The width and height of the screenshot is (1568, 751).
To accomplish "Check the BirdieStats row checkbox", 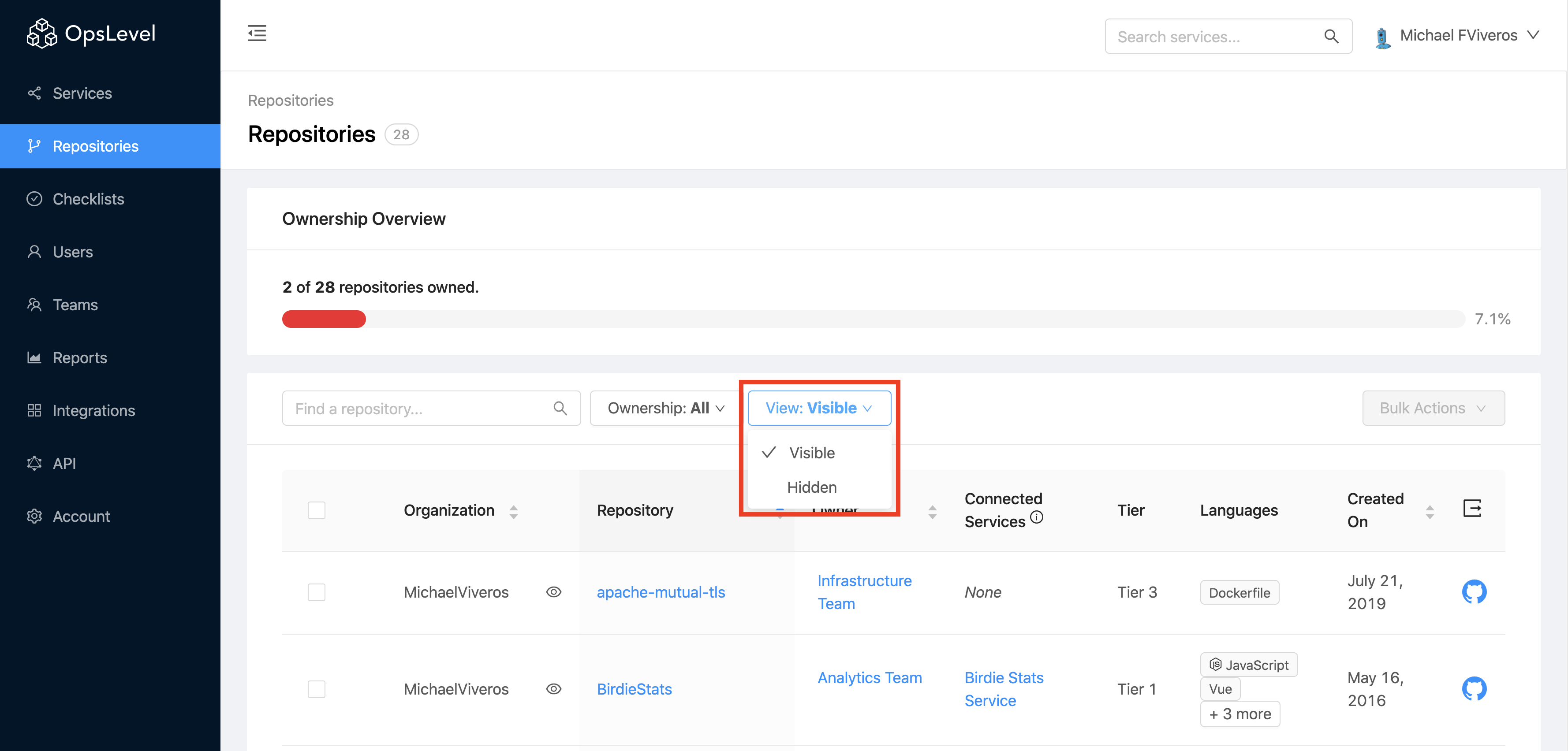I will [317, 689].
